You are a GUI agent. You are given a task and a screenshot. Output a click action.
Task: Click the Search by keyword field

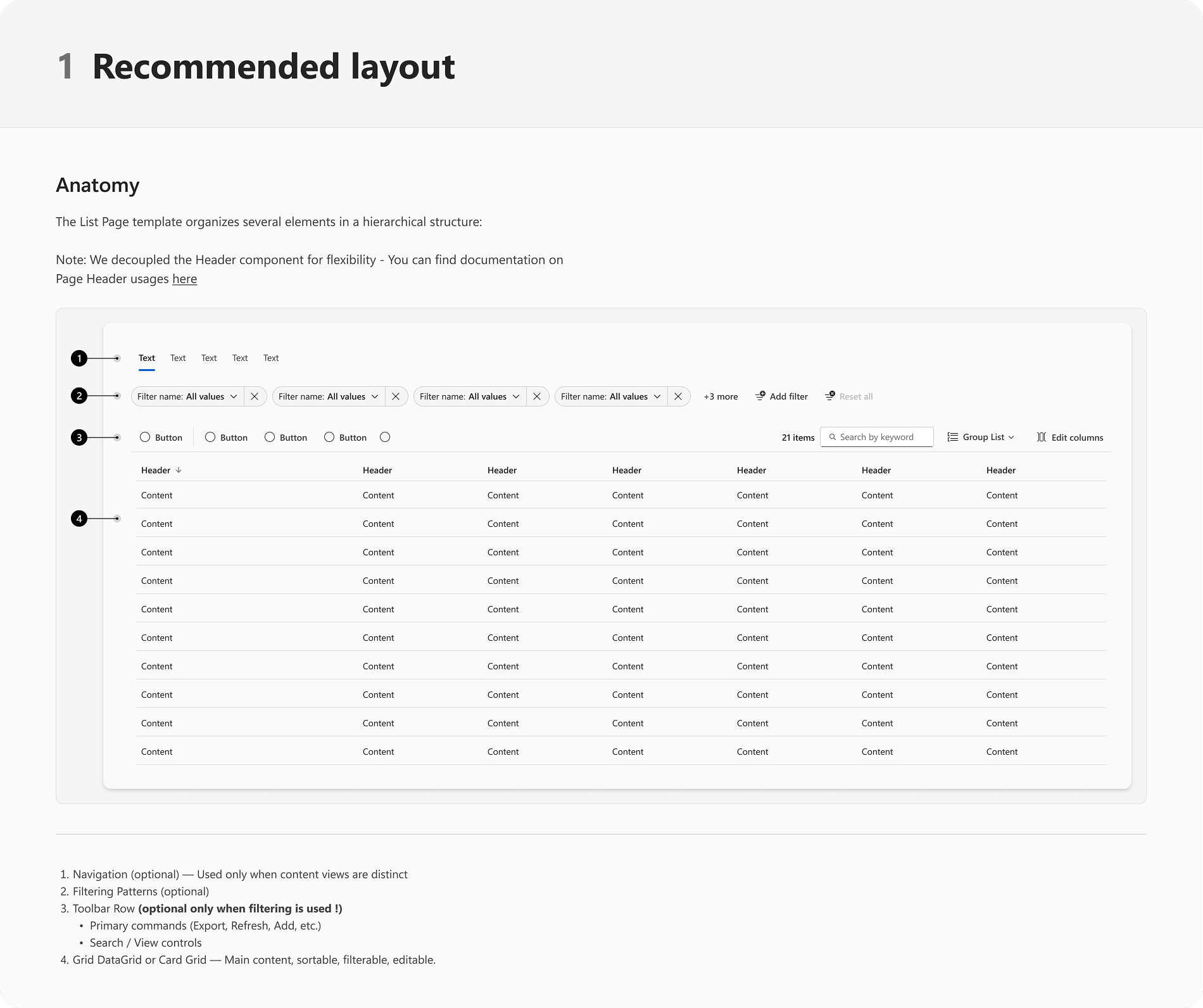[x=877, y=437]
